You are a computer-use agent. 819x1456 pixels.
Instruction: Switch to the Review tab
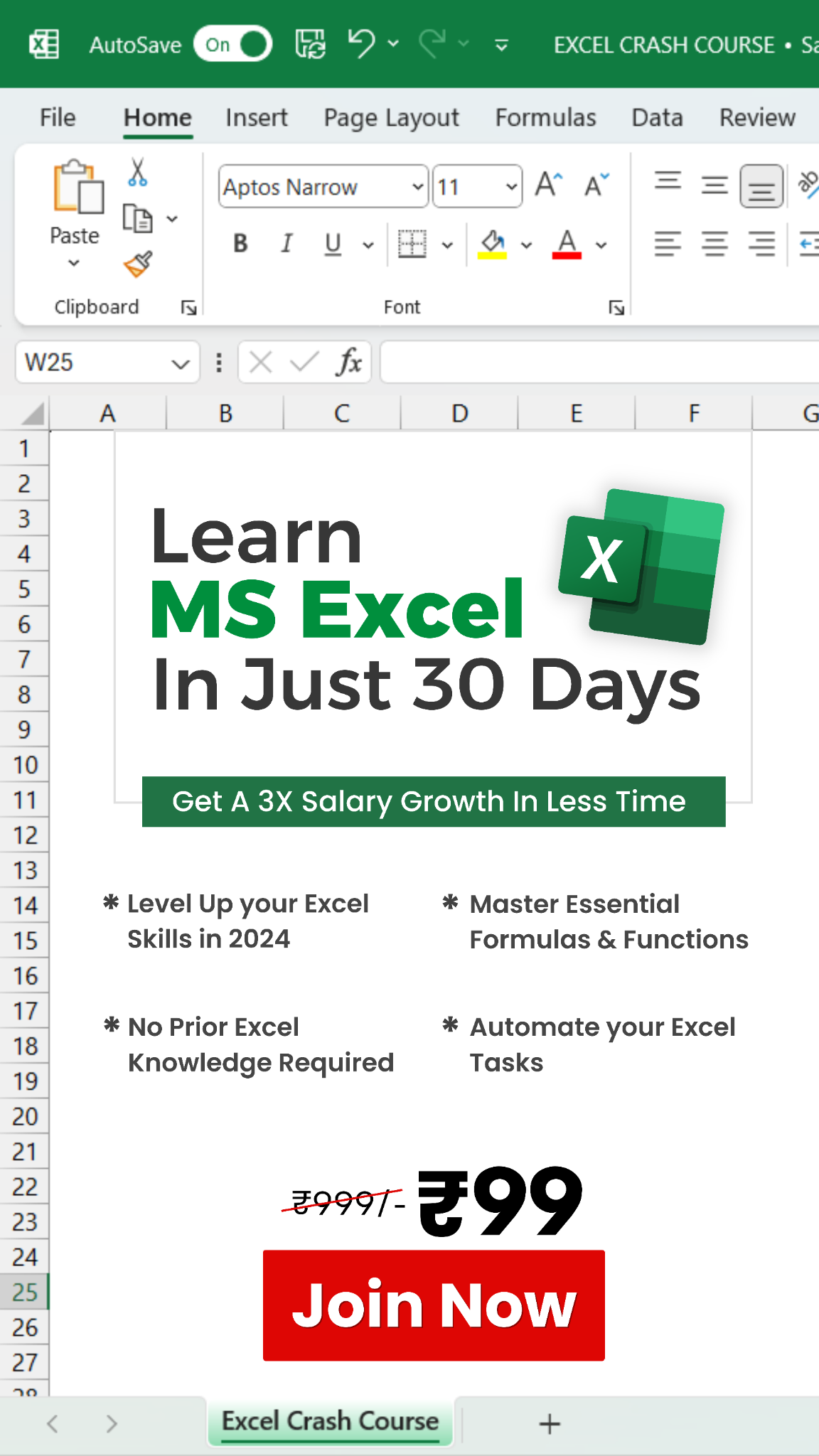[x=758, y=117]
